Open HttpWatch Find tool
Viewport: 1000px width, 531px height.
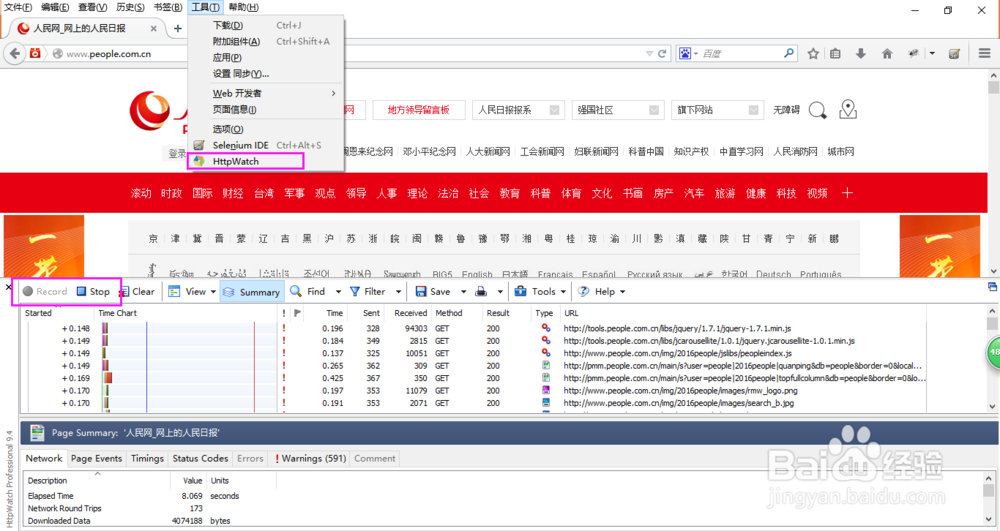coord(308,291)
